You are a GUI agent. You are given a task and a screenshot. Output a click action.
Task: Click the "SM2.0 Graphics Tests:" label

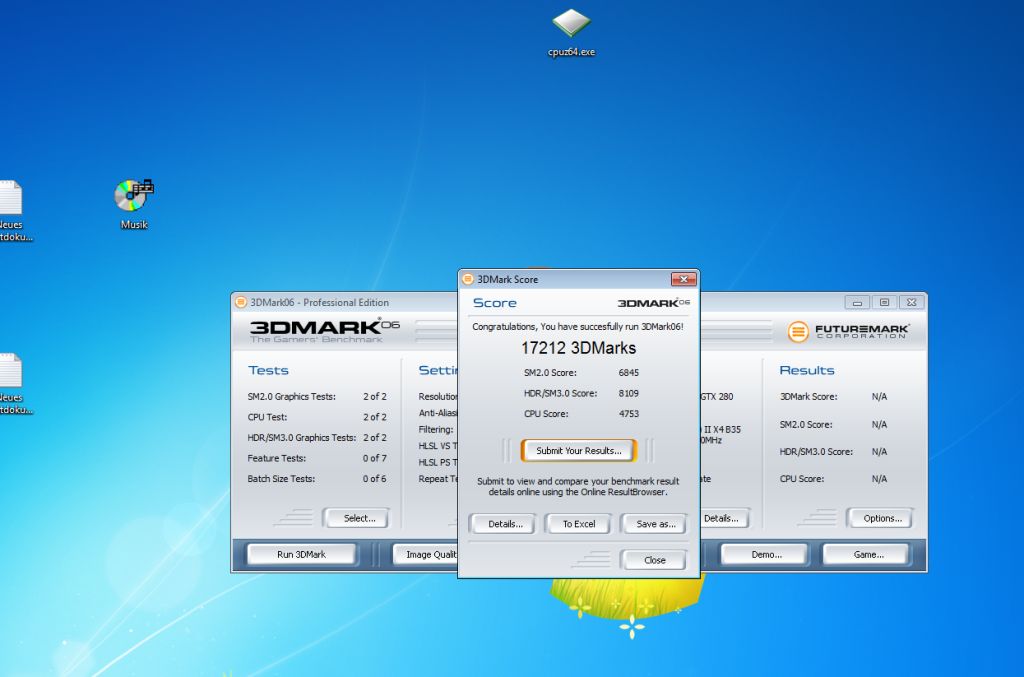pos(291,396)
